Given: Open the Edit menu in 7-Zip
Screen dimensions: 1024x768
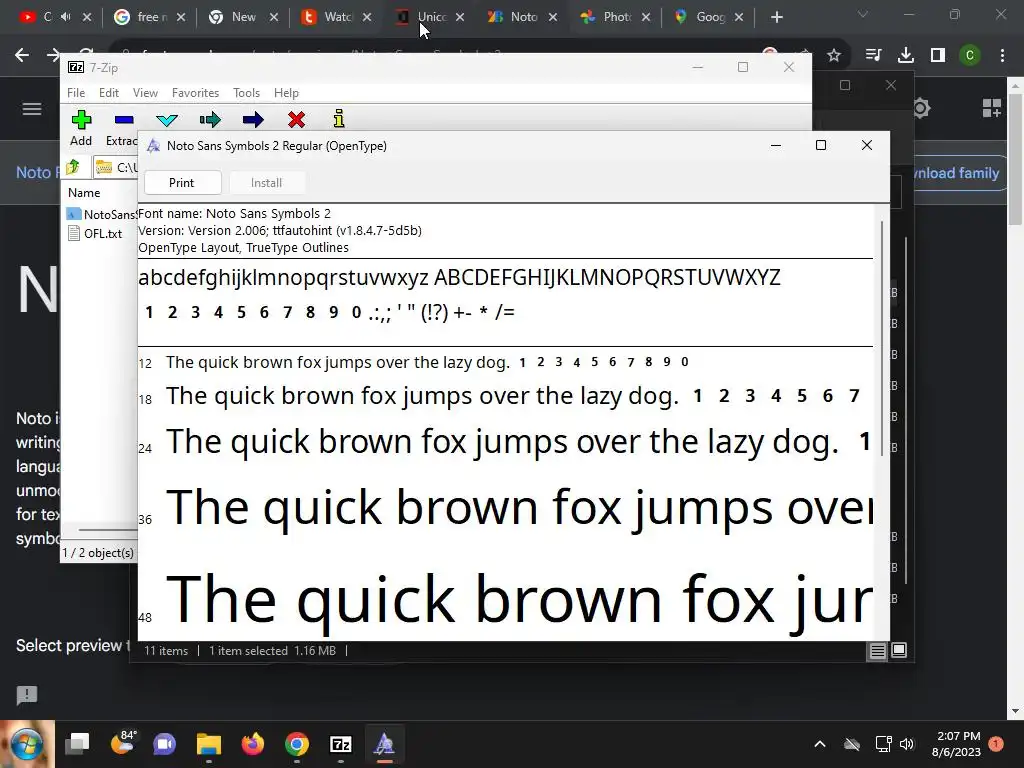Looking at the screenshot, I should click(x=108, y=93).
